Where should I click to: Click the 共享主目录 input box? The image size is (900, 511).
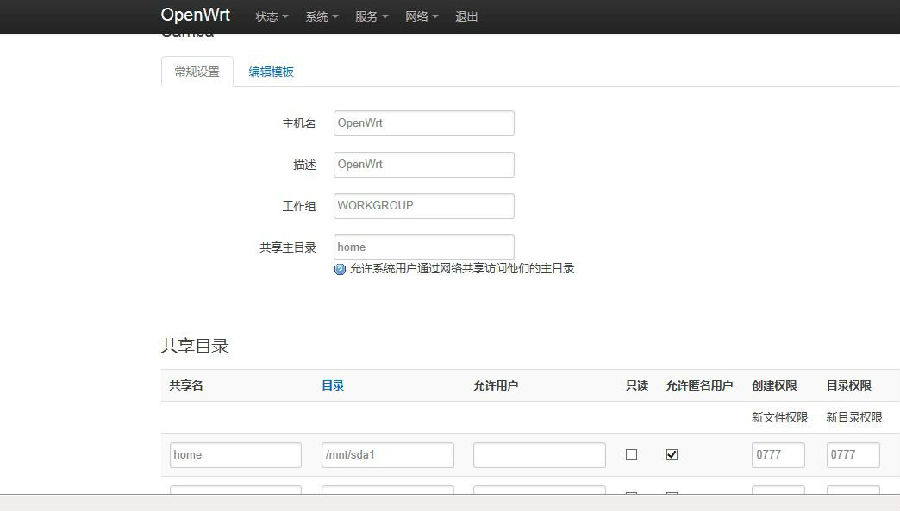424,247
